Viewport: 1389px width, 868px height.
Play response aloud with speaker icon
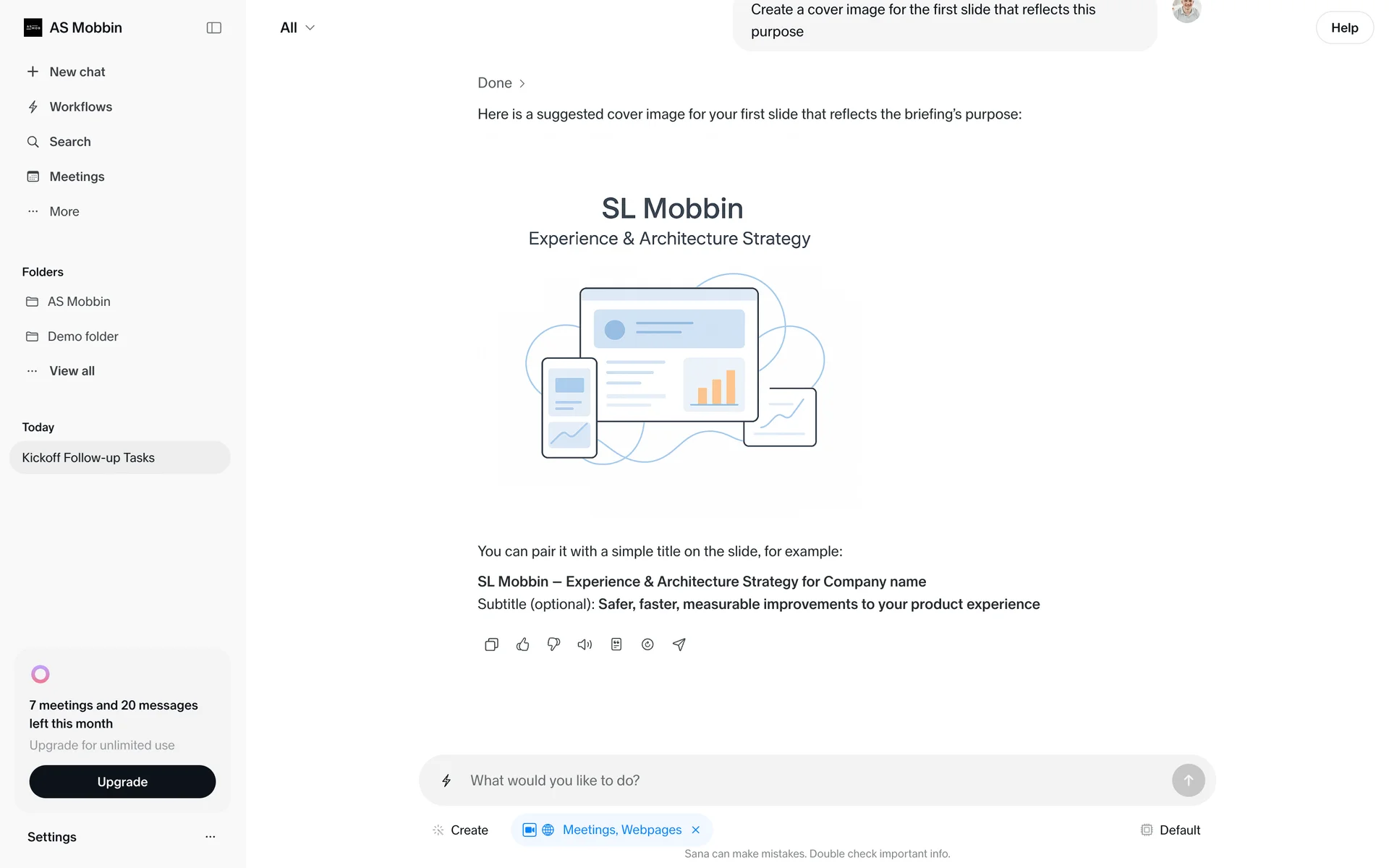[x=585, y=644]
